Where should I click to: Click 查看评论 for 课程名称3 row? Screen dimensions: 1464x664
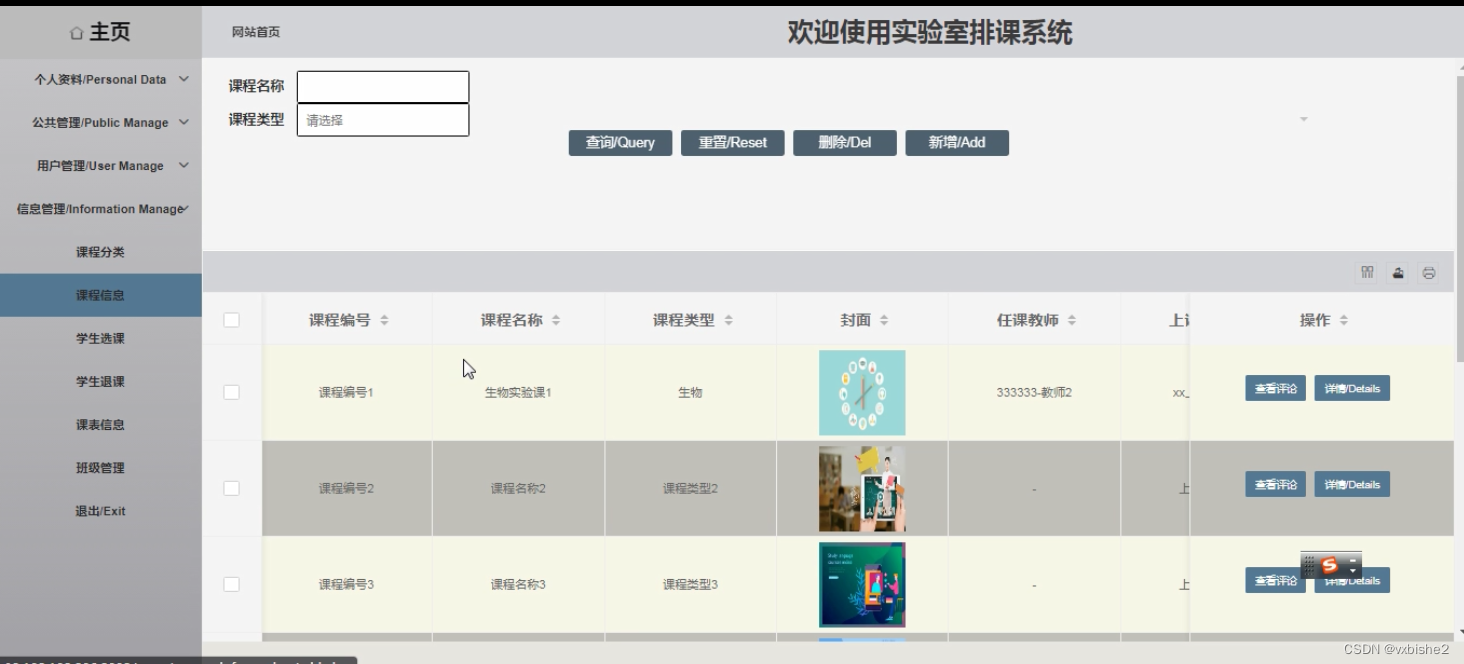1275,580
